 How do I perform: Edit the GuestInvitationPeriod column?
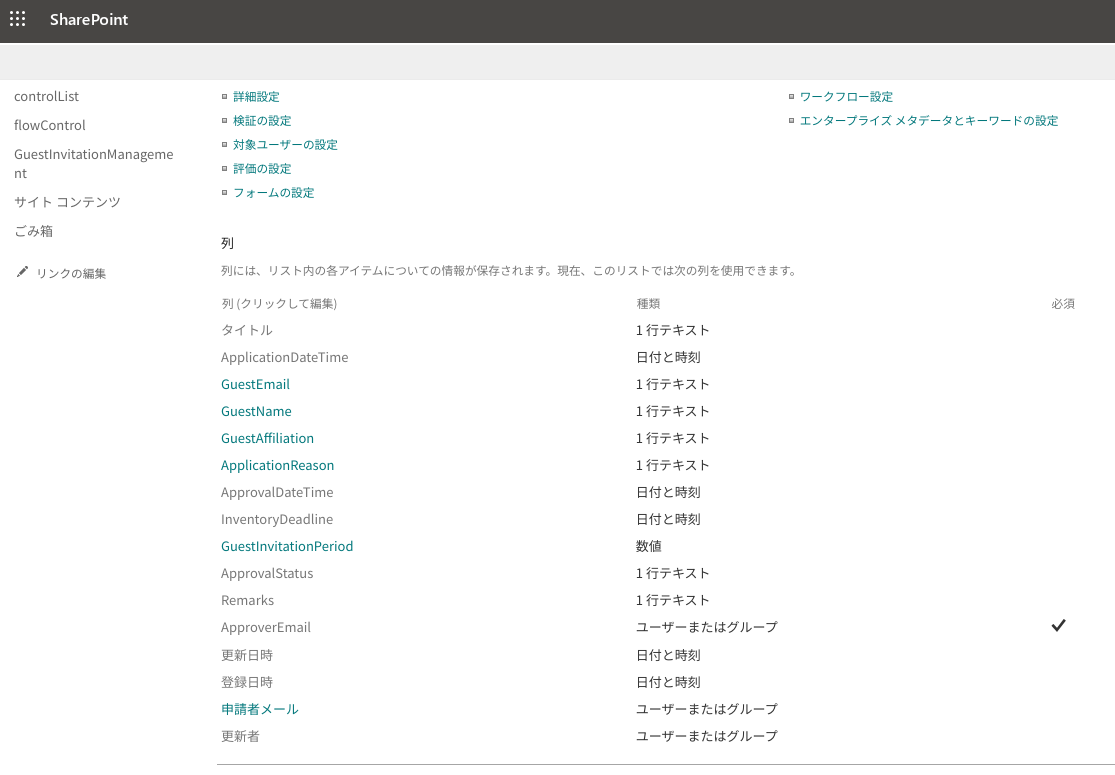[x=287, y=547]
